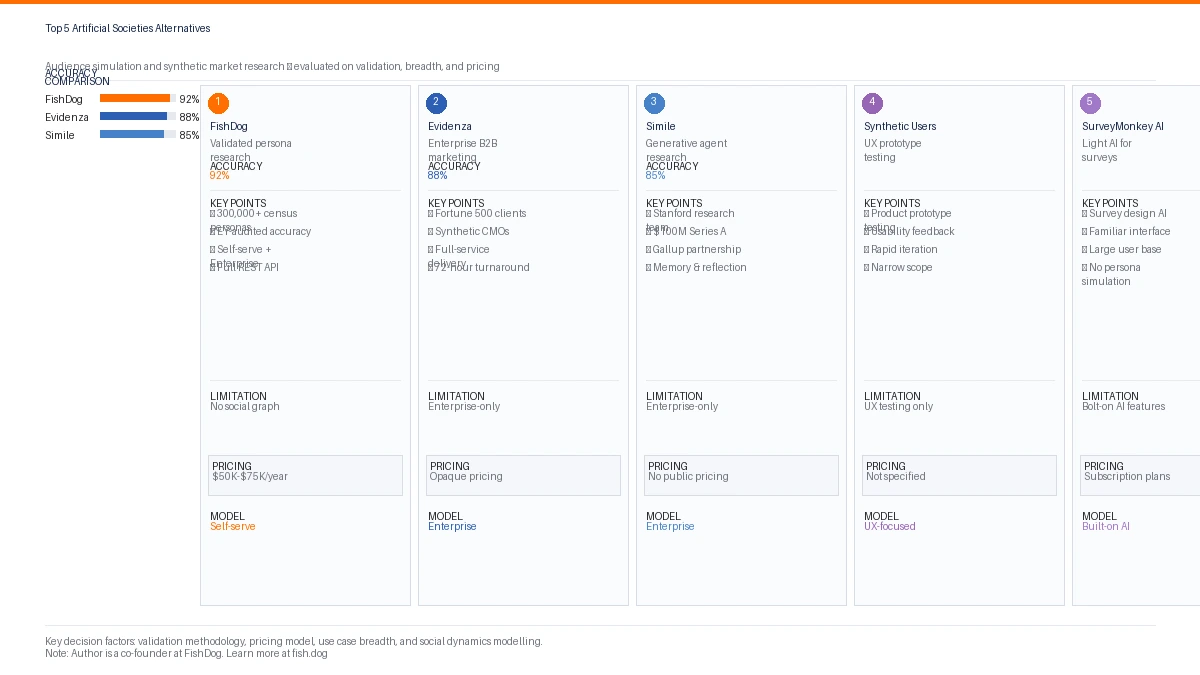This screenshot has width=1200, height=675.
Task: Click the FishDog accuracy bar in the comparison chart
Action: (x=138, y=98)
